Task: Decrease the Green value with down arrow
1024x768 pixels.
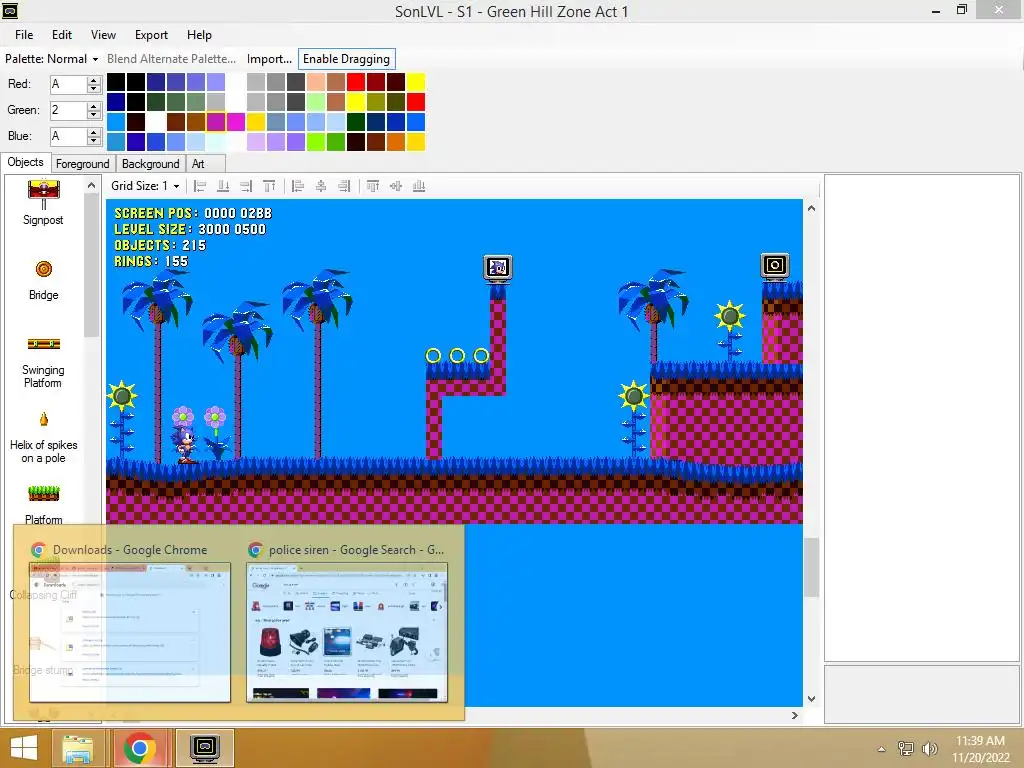Action: pyautogui.click(x=94, y=114)
